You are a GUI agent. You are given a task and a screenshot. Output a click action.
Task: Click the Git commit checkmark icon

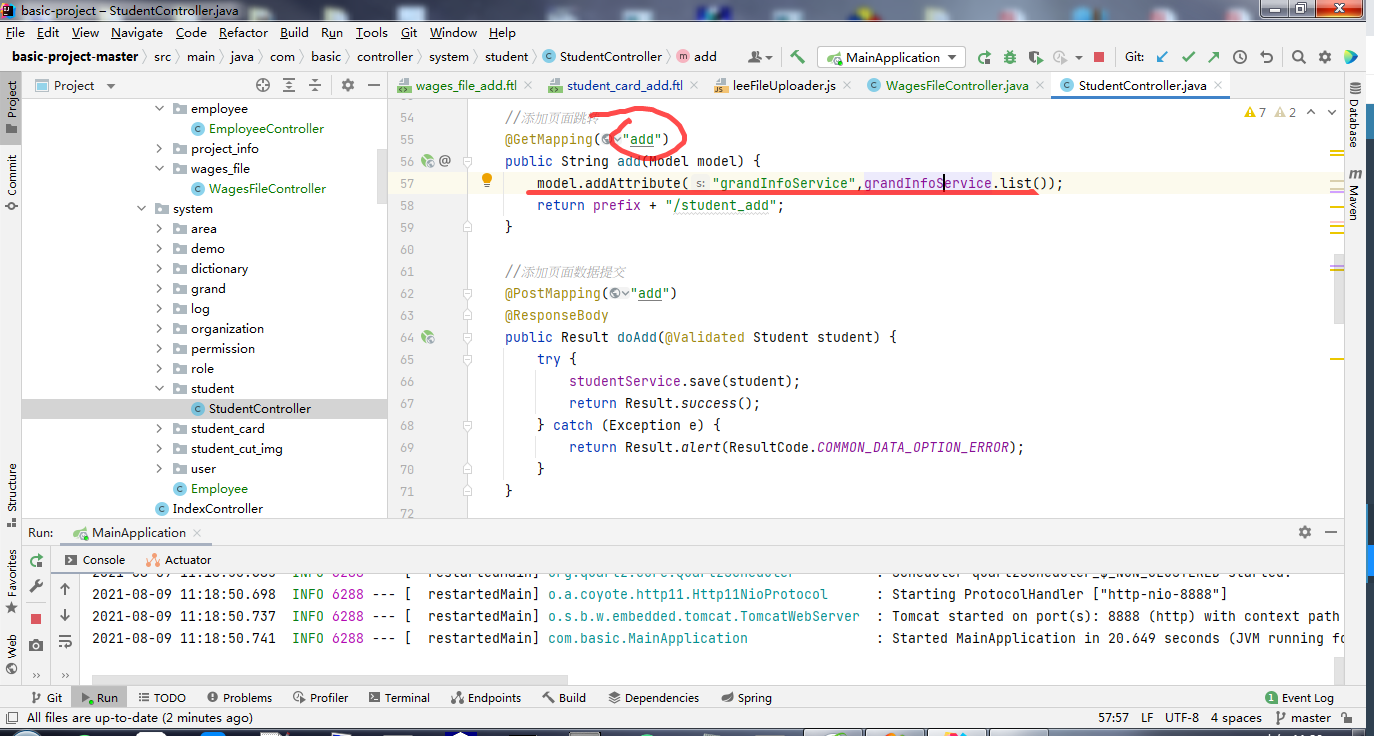click(x=1188, y=57)
